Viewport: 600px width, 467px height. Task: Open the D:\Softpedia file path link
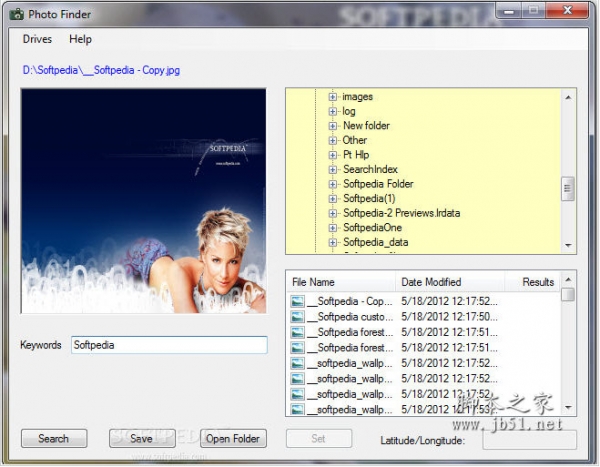[101, 70]
